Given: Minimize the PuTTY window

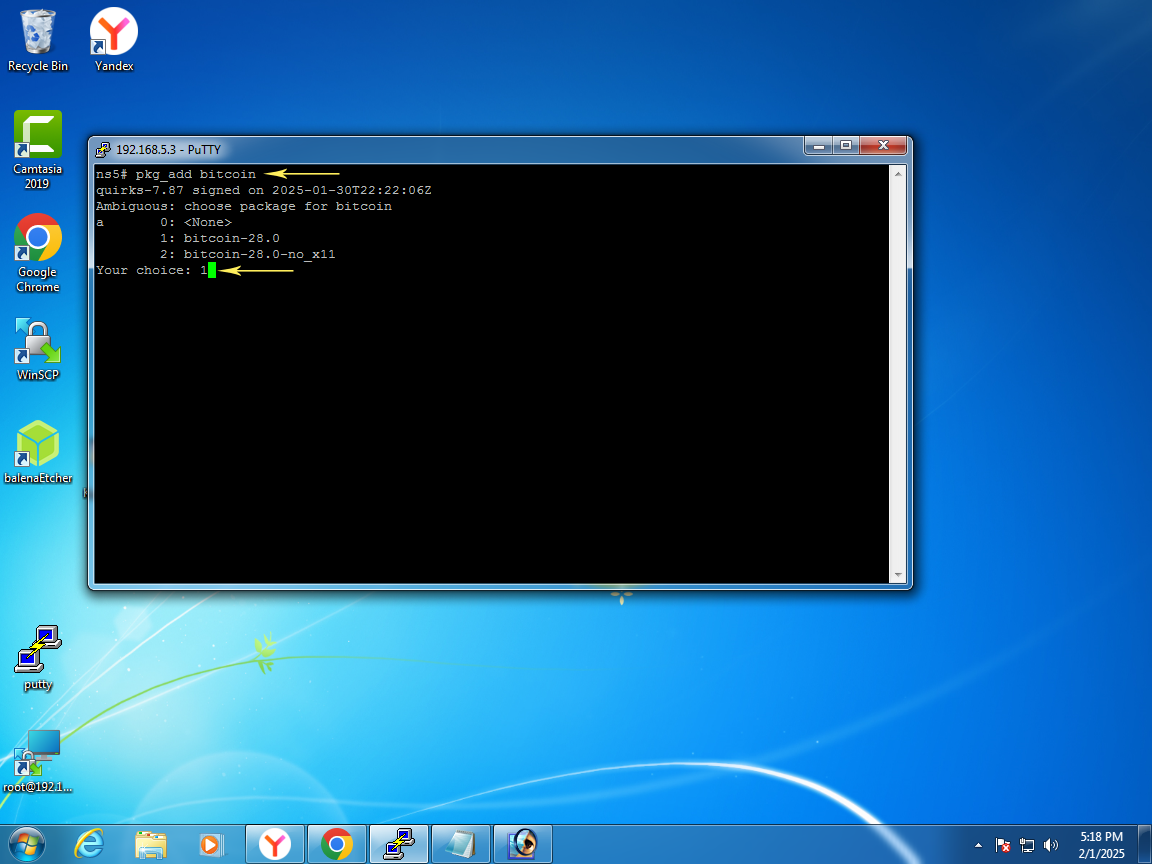Looking at the screenshot, I should [x=818, y=145].
